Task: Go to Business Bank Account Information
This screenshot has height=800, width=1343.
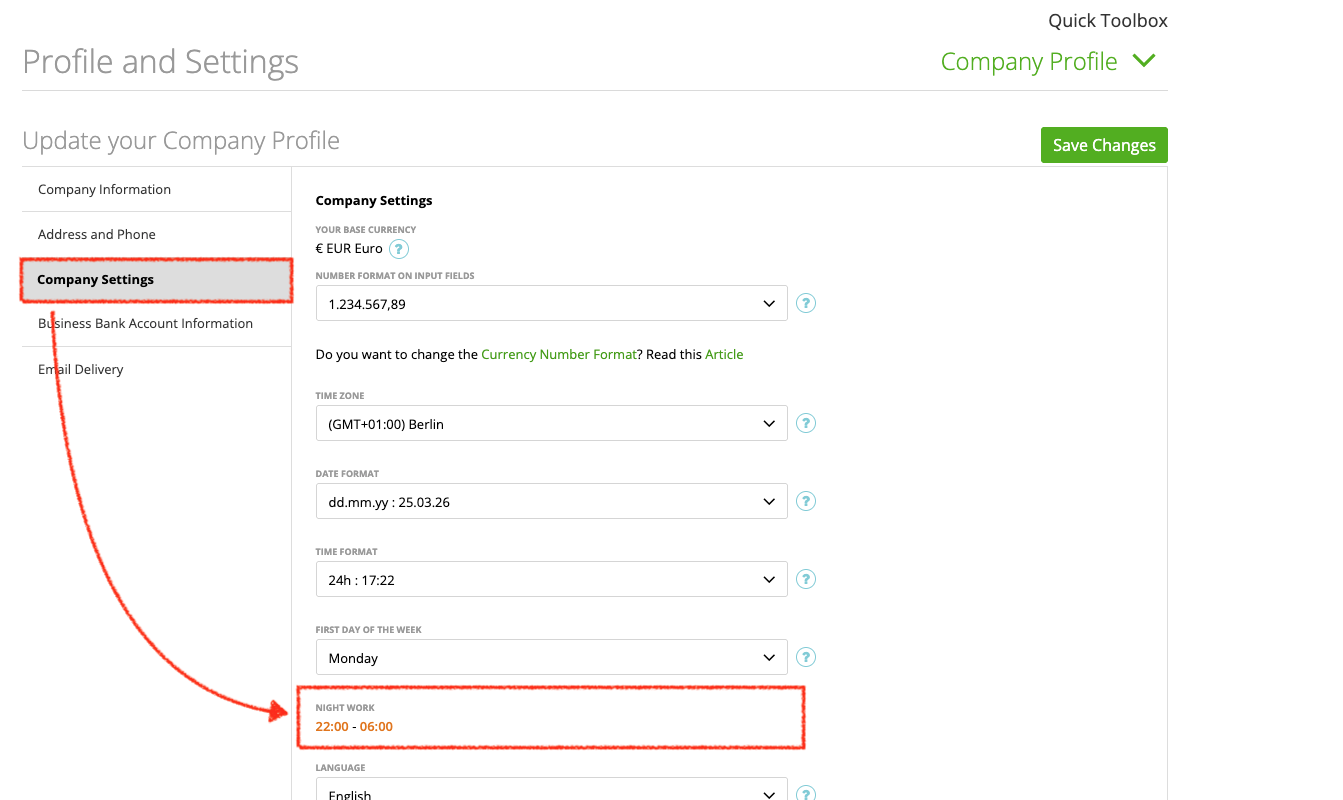Action: coord(145,323)
